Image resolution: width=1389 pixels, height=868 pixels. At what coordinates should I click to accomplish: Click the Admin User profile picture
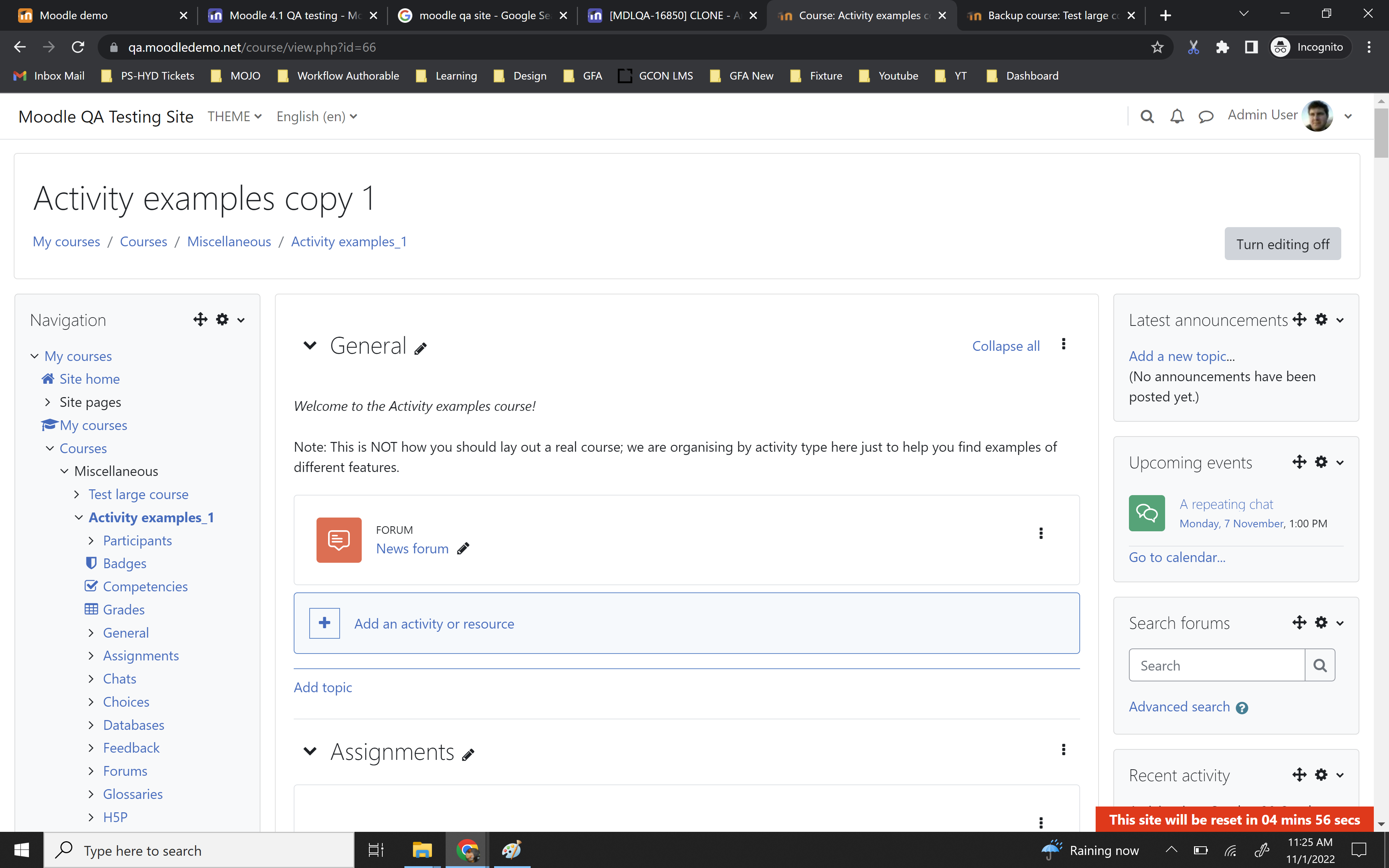pos(1317,116)
